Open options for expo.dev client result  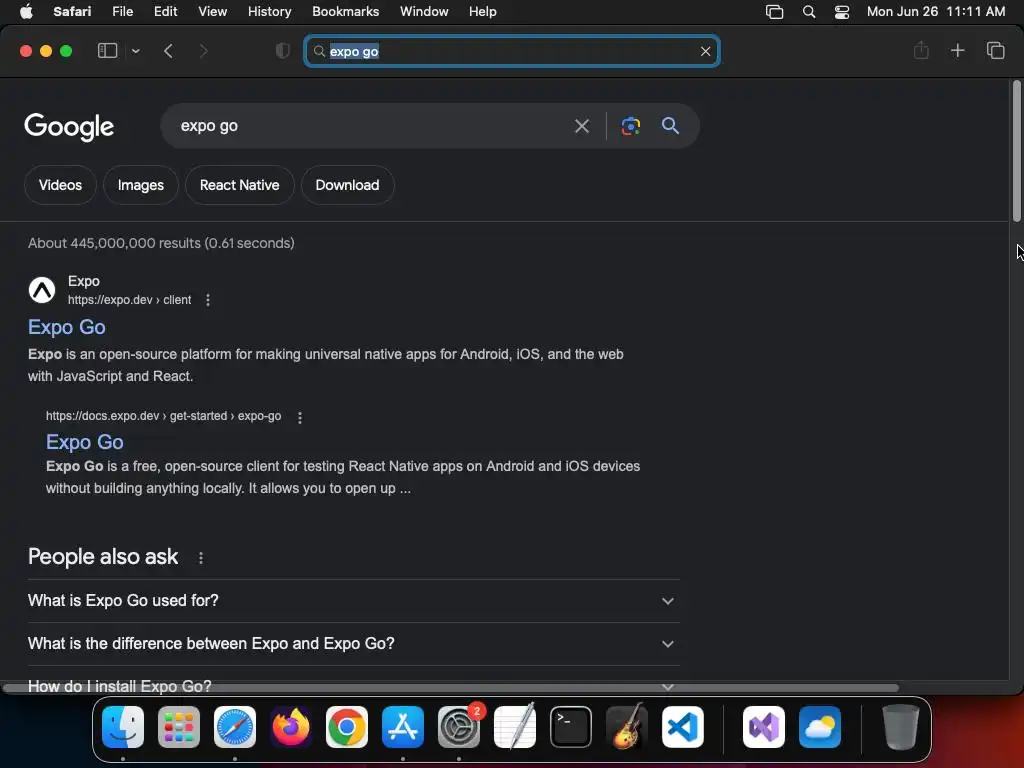(208, 300)
